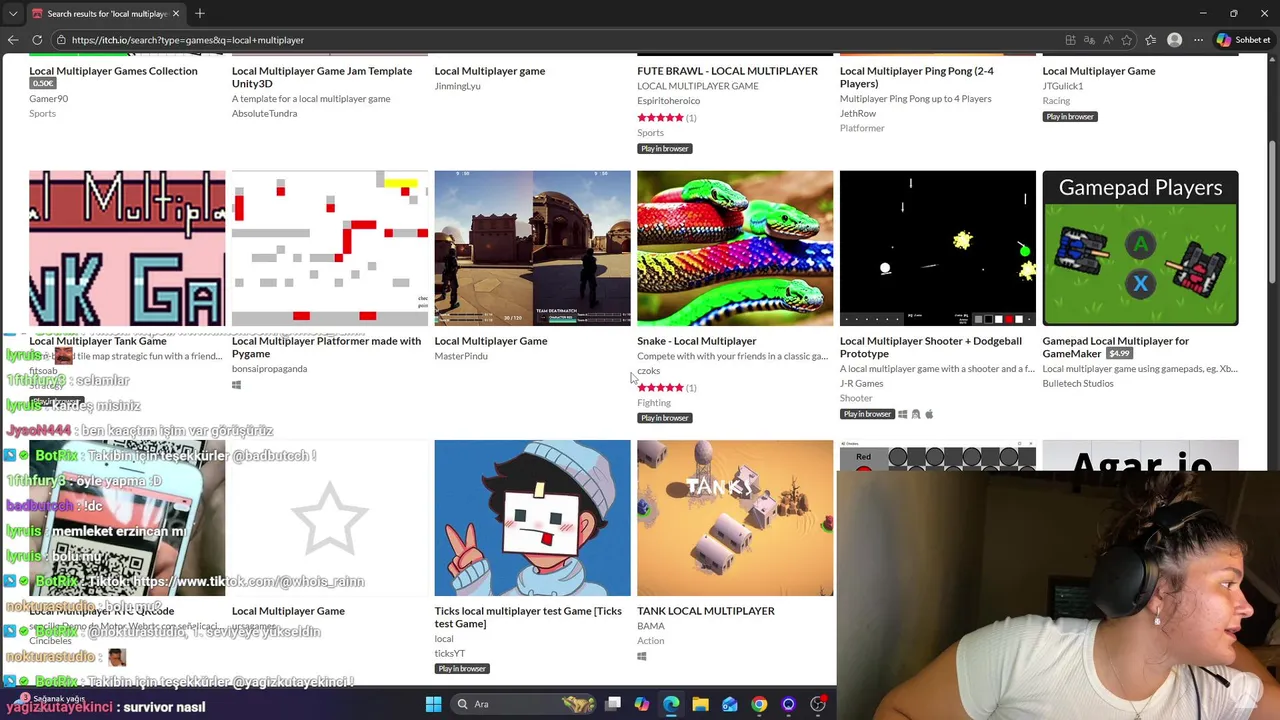Viewport: 1280px width, 720px height.
Task: Open Local Multiplayer Tank Game thumbnail
Action: tap(127, 248)
